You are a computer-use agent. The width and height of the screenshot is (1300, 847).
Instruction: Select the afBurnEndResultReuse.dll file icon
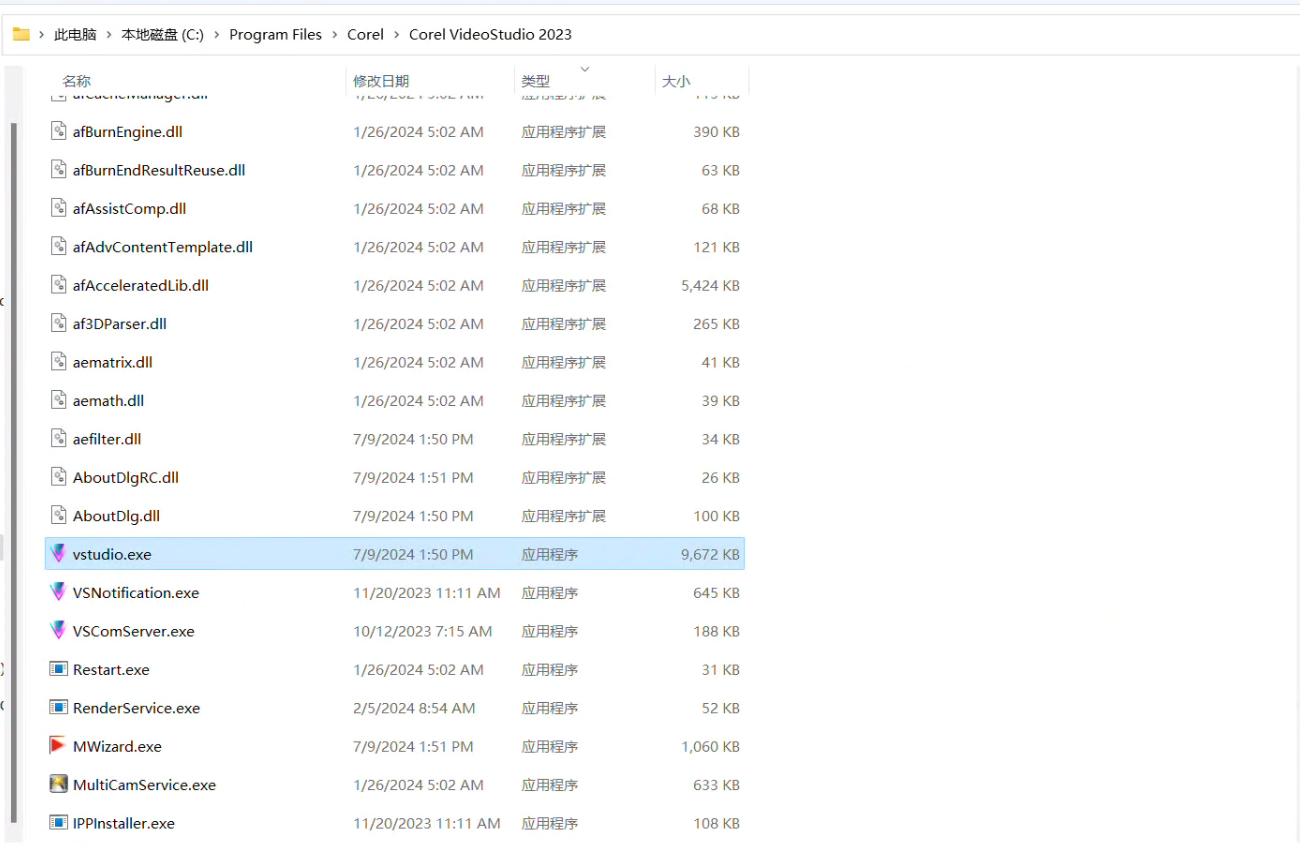59,170
